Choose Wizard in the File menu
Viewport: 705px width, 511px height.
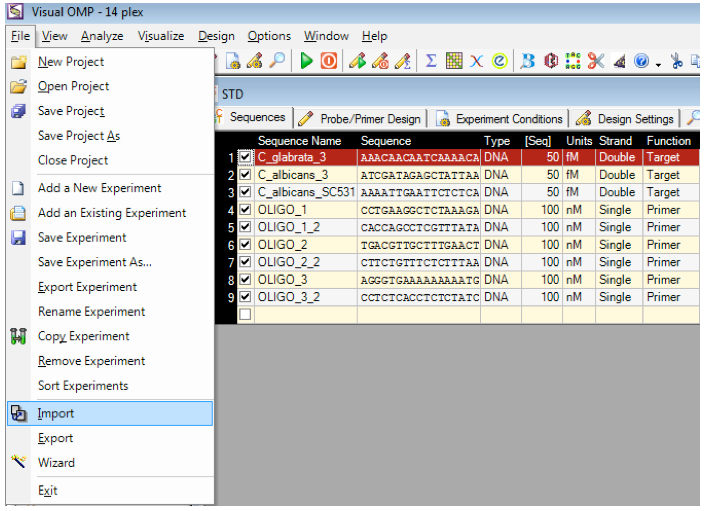coord(56,463)
